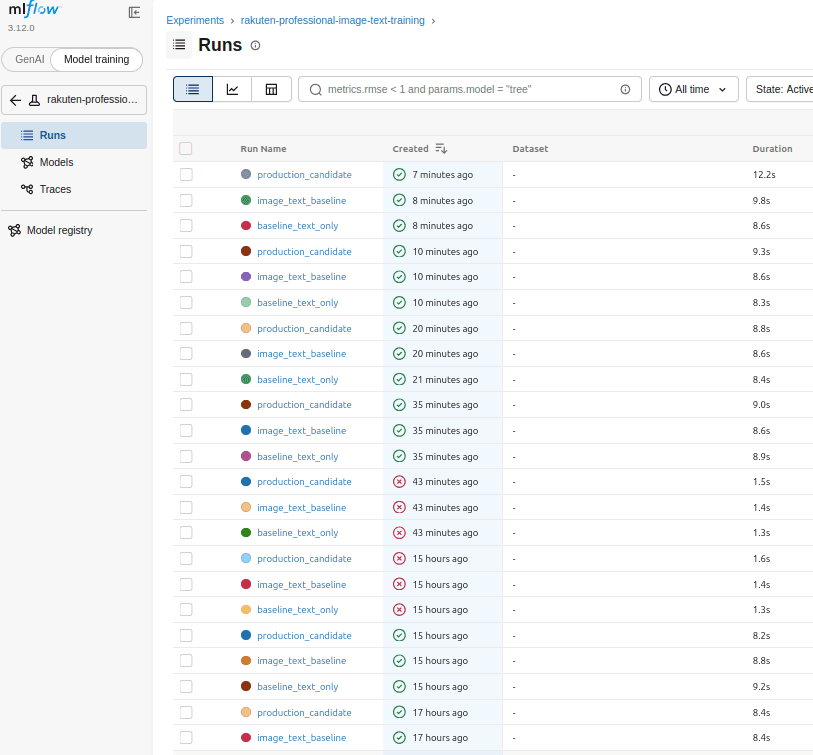Check the 7 minutes ago production_candidate run

pyautogui.click(x=186, y=175)
